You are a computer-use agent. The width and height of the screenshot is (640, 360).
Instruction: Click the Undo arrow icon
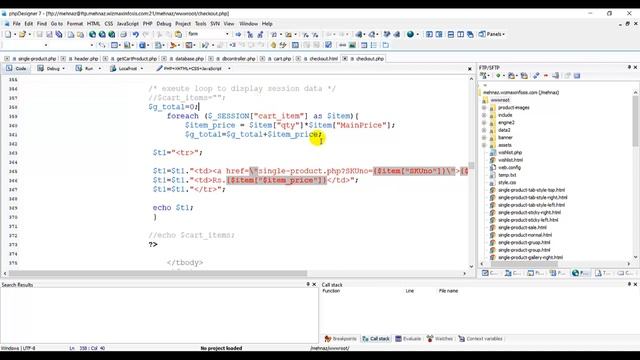(x=136, y=34)
